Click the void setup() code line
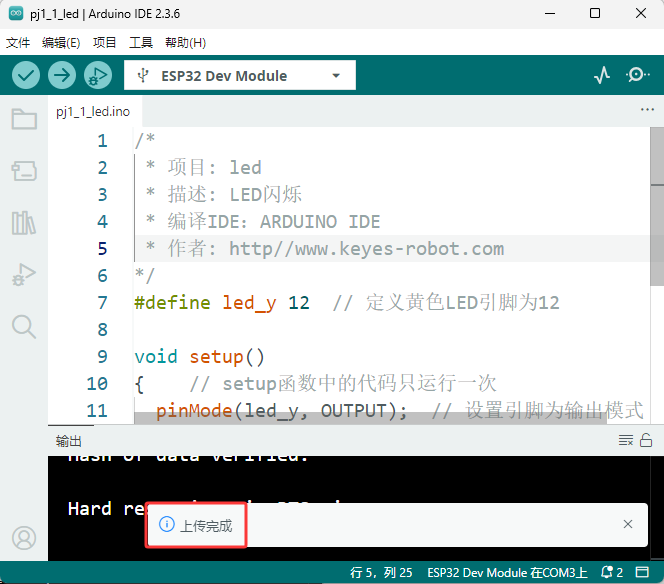The height and width of the screenshot is (584, 664). coord(199,357)
